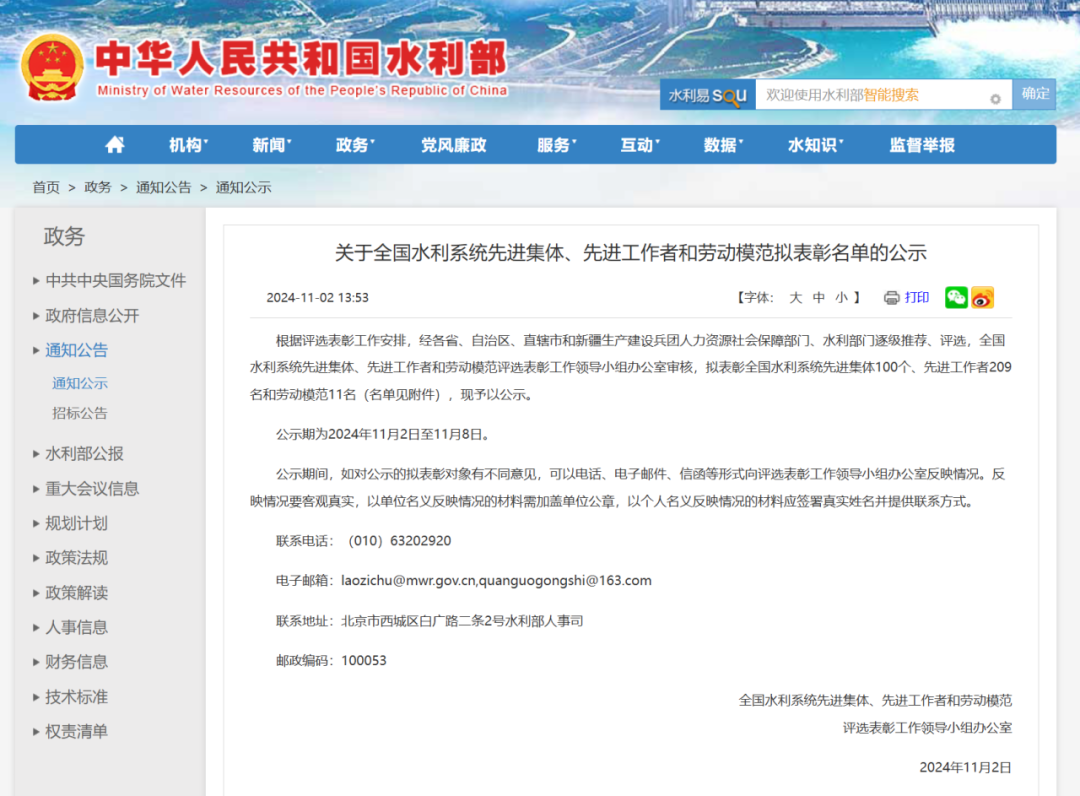Click 通知公示 in the breadcrumb
This screenshot has width=1080, height=796.
click(x=243, y=187)
